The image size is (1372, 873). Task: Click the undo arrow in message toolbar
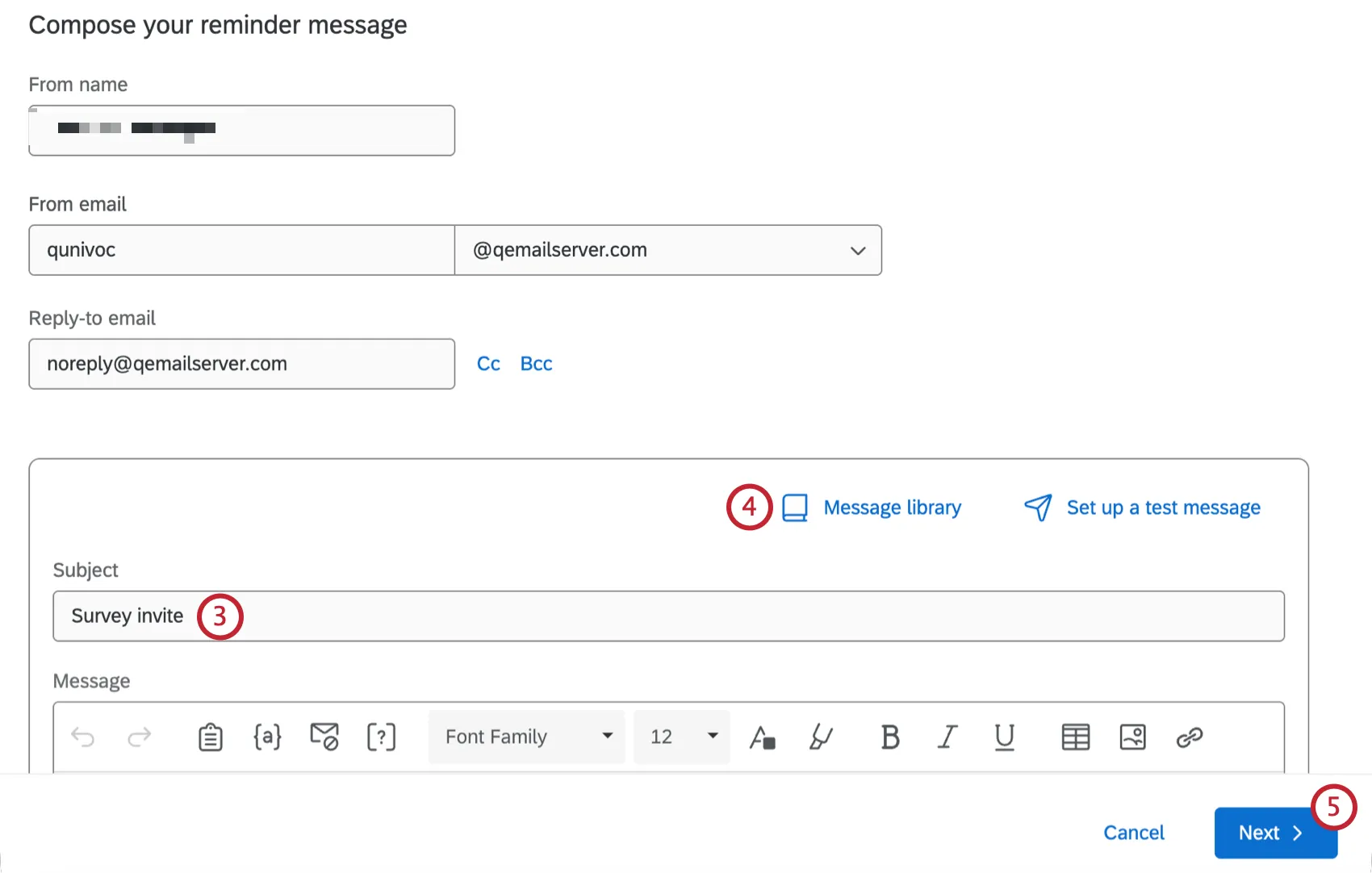pos(83,737)
